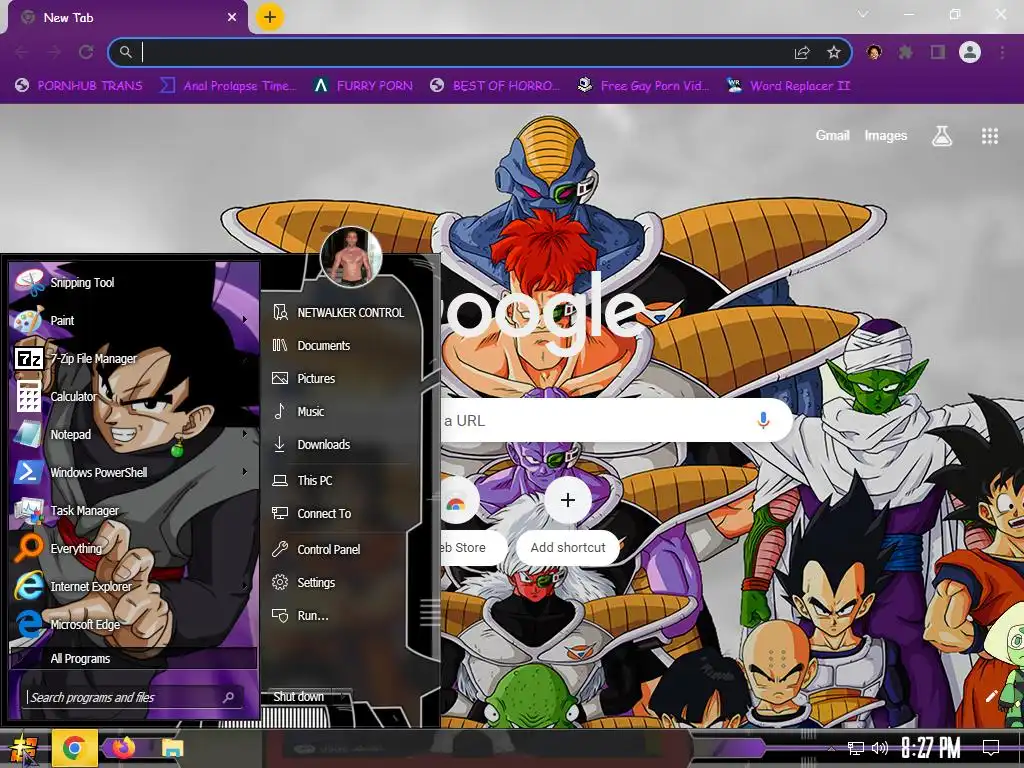Go back to the previous page
The width and height of the screenshot is (1024, 768).
point(22,52)
